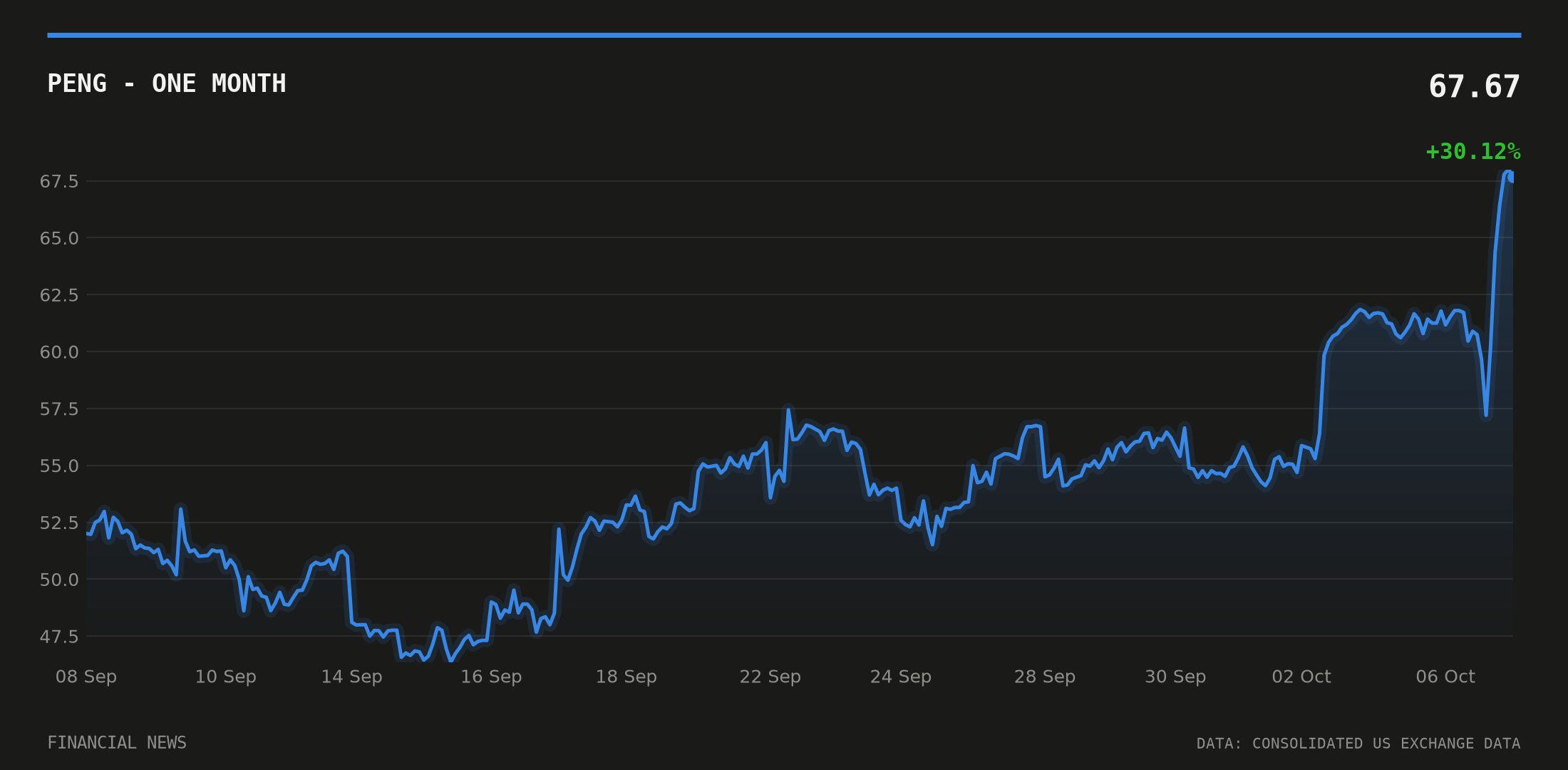The height and width of the screenshot is (770, 1568).
Task: Click the +30.12% change value
Action: click(1472, 152)
